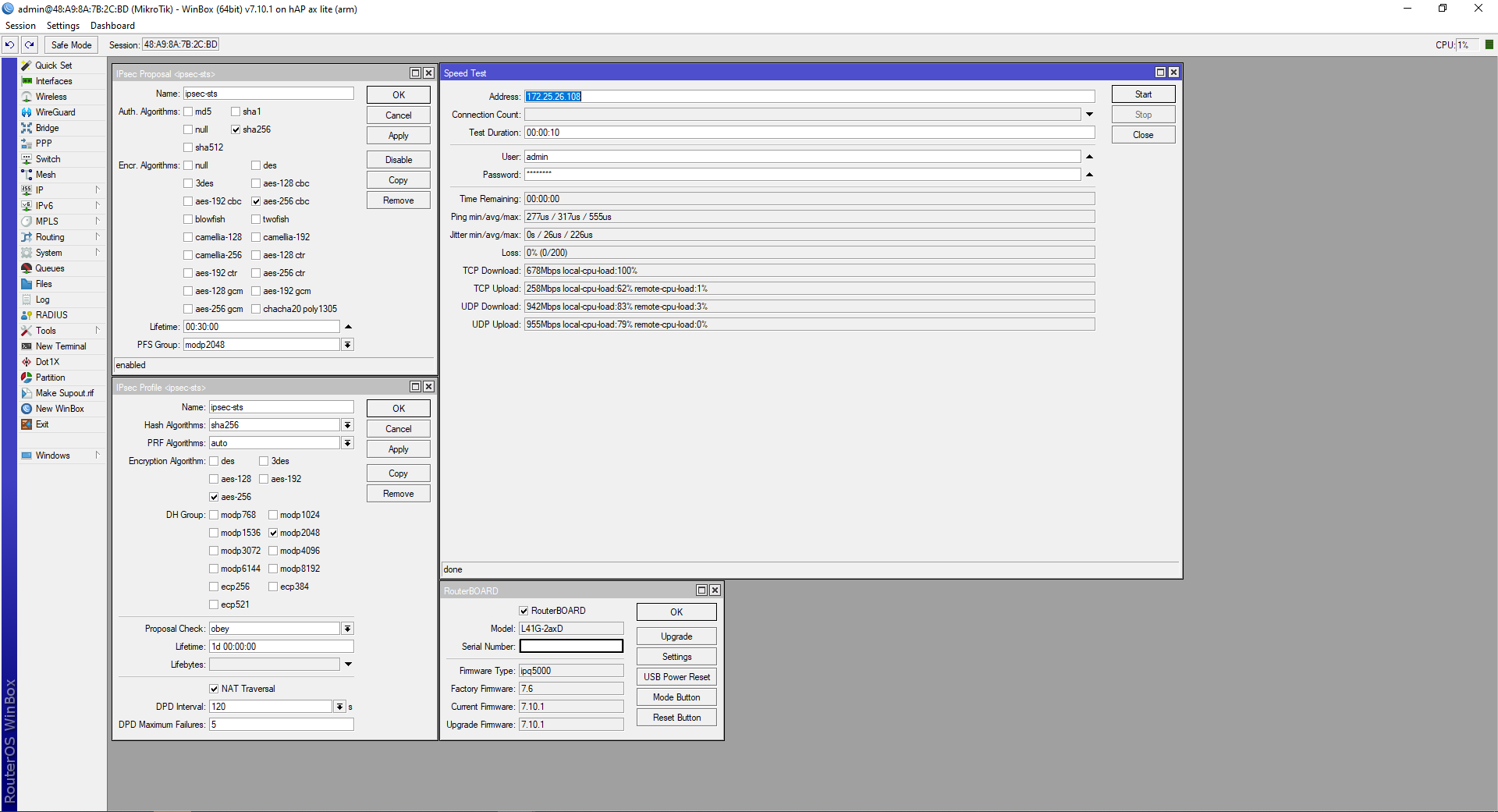This screenshot has width=1498, height=812.
Task: Maximize the RouterBOARD window
Action: pyautogui.click(x=702, y=590)
